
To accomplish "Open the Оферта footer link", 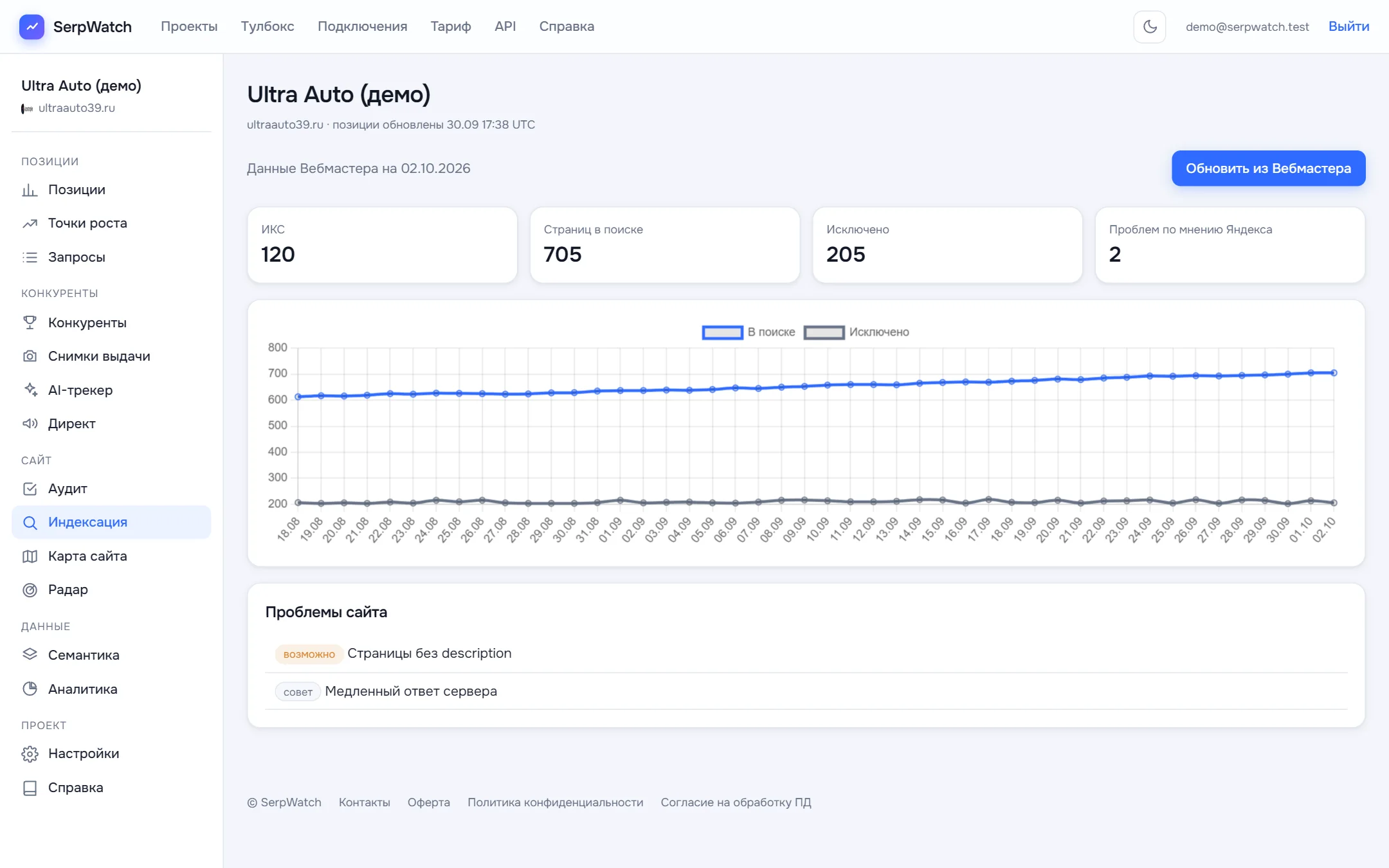I will point(429,802).
